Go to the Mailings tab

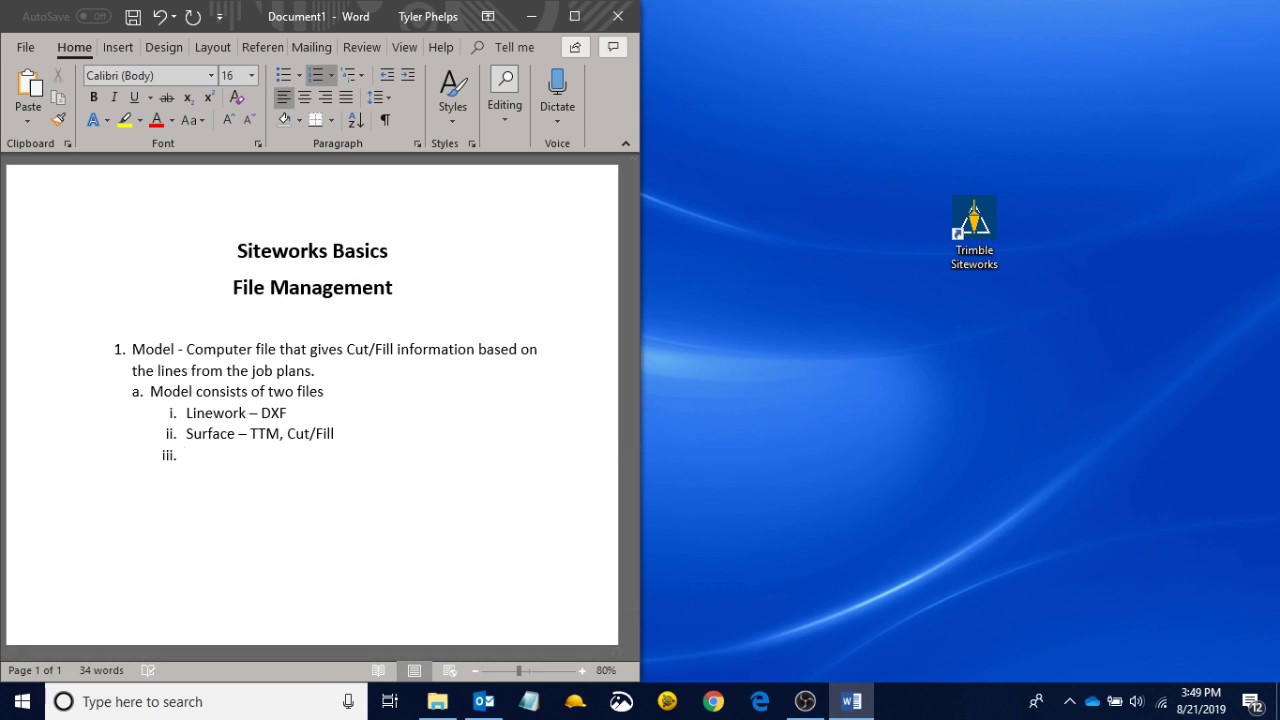[311, 47]
